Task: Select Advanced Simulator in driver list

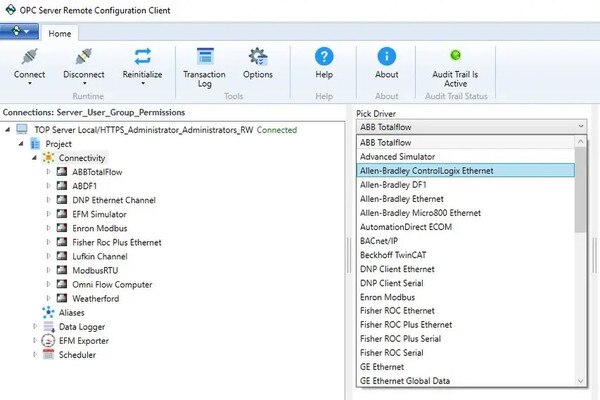Action: tap(465, 157)
